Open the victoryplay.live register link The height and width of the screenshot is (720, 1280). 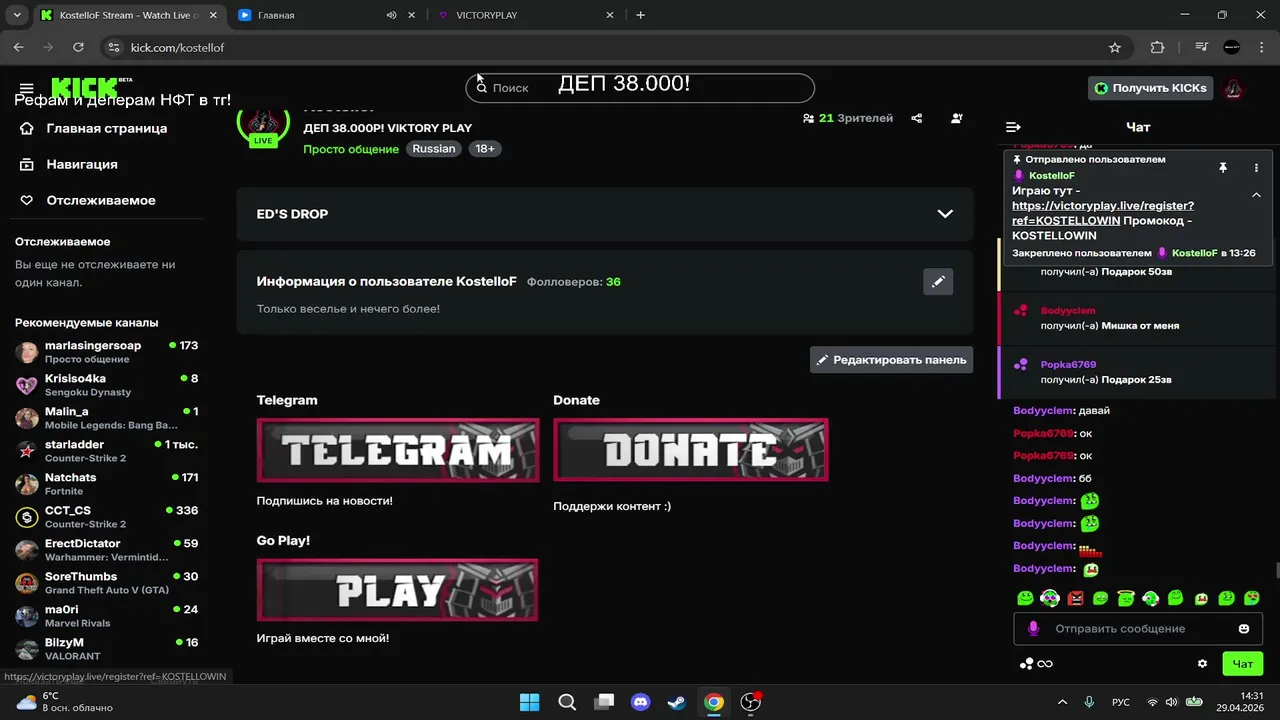pos(1103,213)
